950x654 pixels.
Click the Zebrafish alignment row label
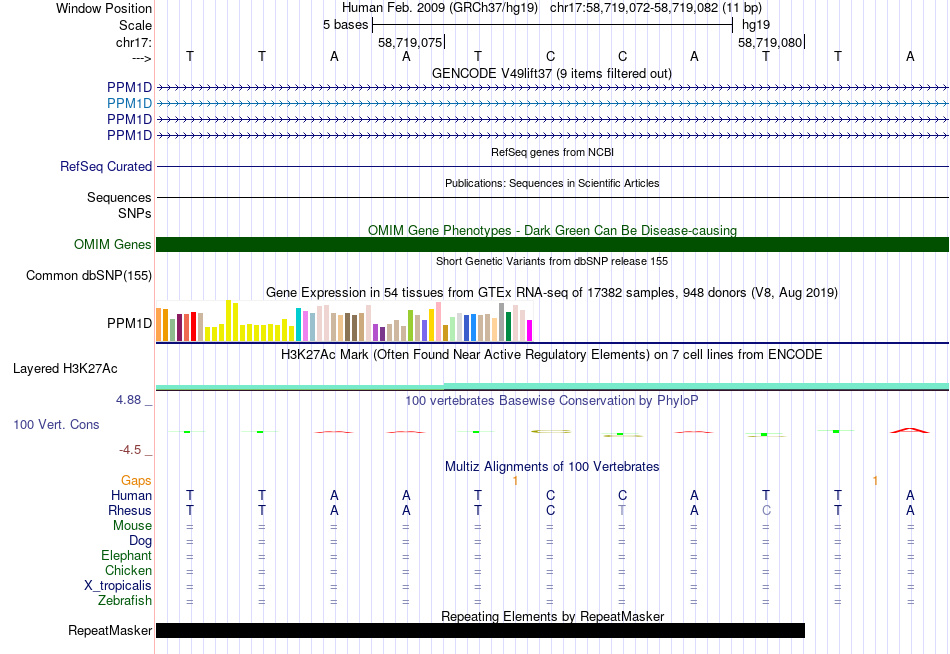(125, 601)
